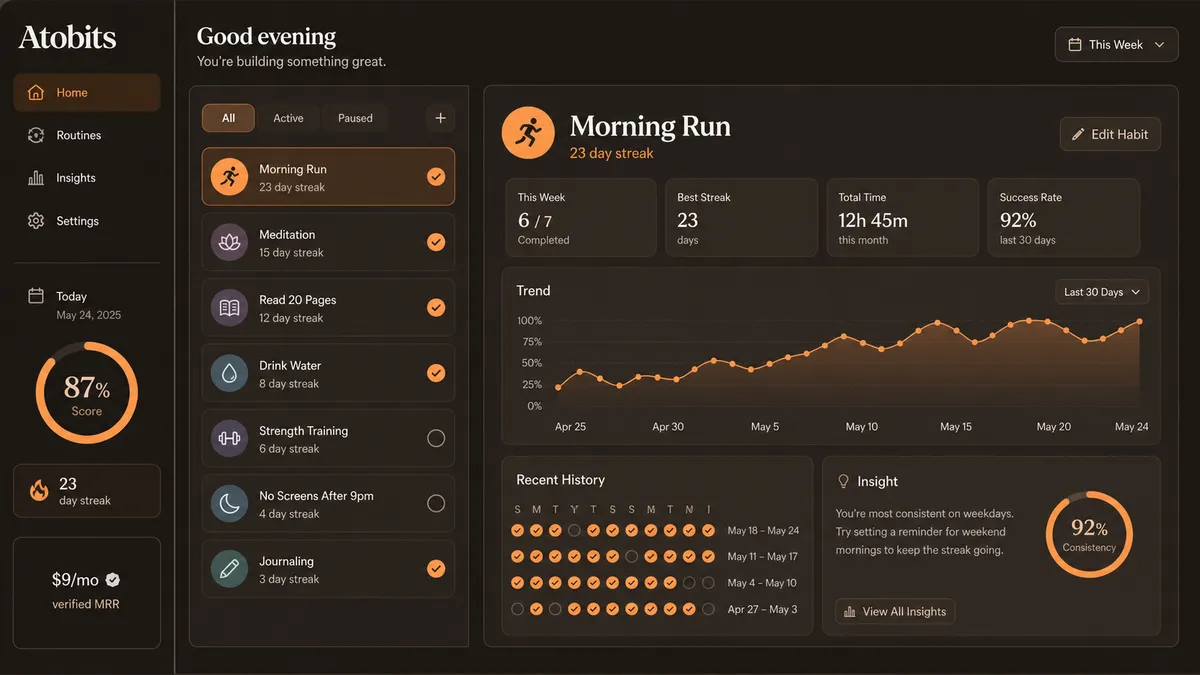Click the Best Streak 23 days card

[741, 218]
